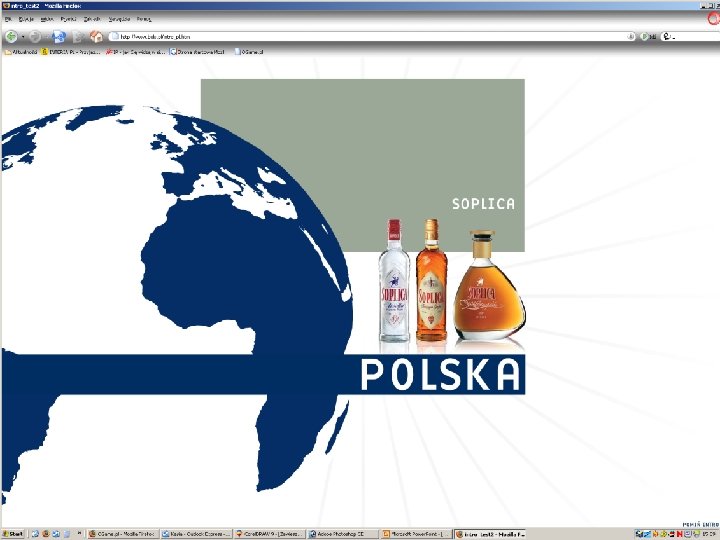Screen dimensions: 720x540
Task: Open the Przejdź menu
Action: click(68, 19)
